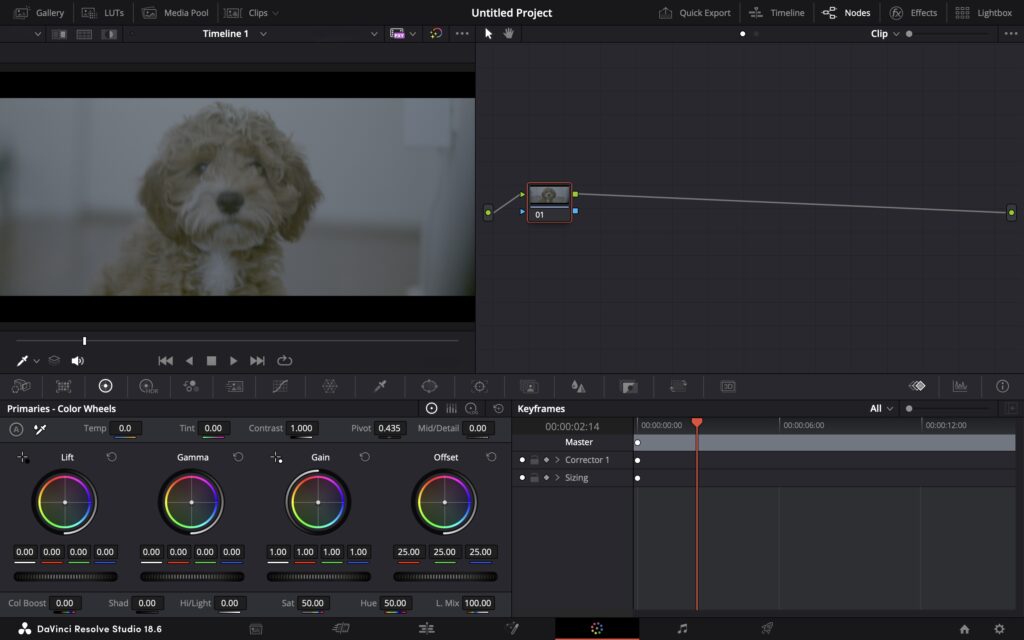Open the Curves palette

[x=281, y=386]
